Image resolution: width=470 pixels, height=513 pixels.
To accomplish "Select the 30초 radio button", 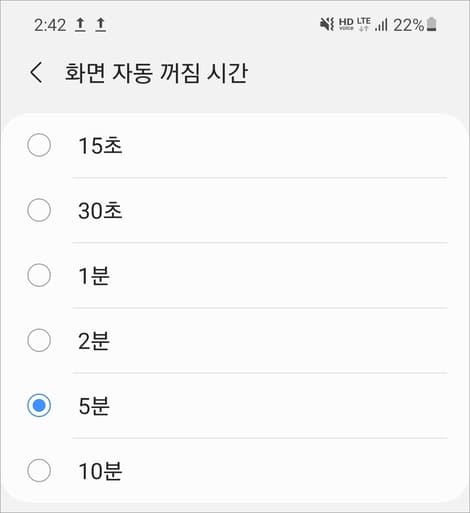I will [x=39, y=210].
